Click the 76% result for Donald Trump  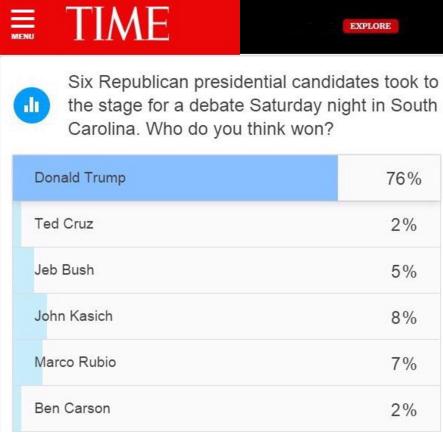pos(404,178)
